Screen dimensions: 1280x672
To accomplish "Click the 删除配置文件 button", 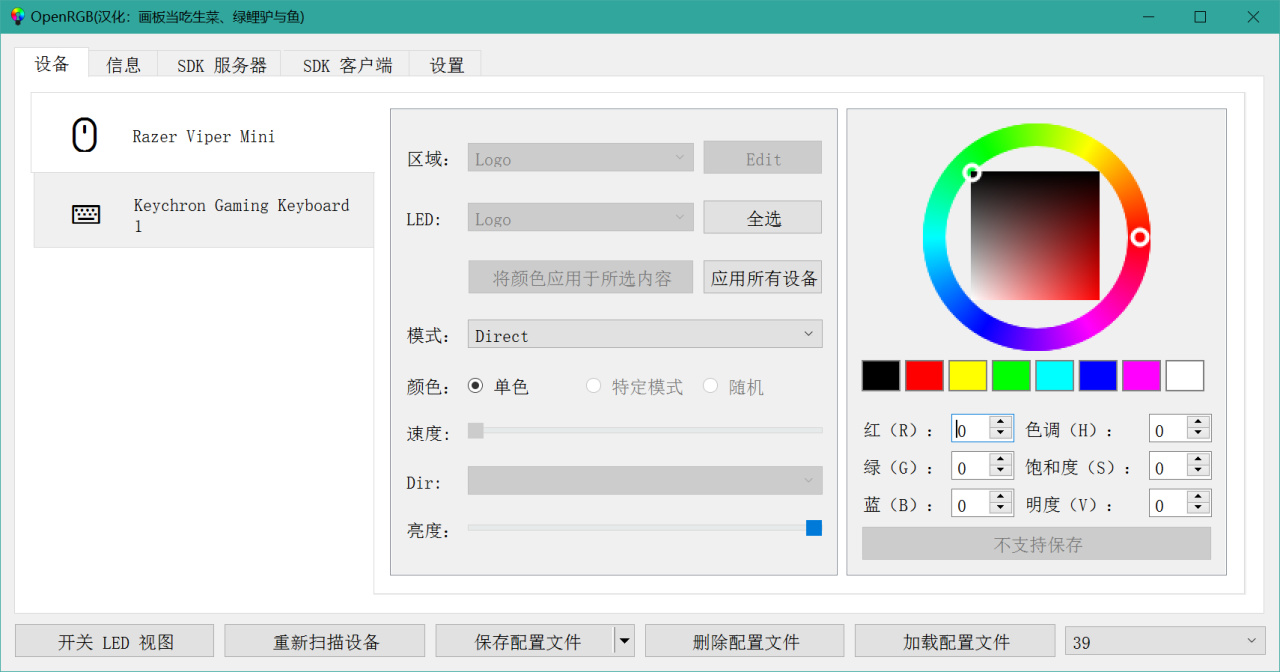I will (745, 641).
